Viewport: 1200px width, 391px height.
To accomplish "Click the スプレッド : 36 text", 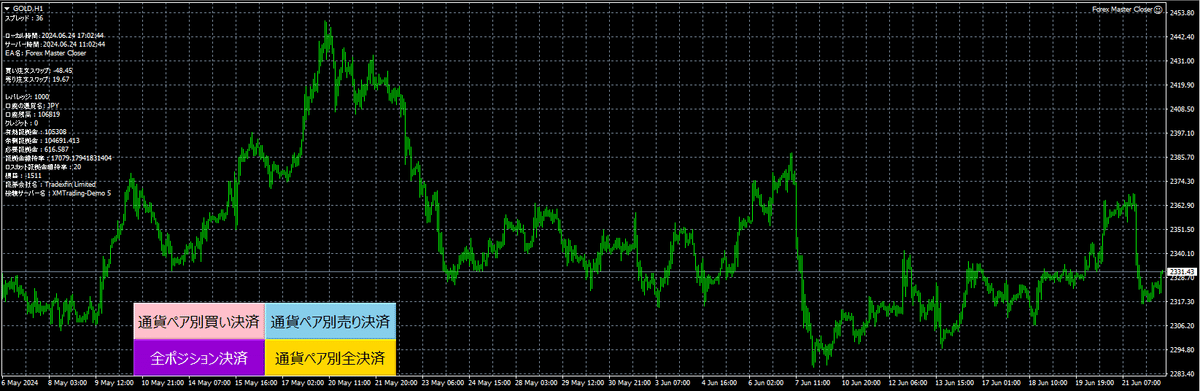I will 24,18.
